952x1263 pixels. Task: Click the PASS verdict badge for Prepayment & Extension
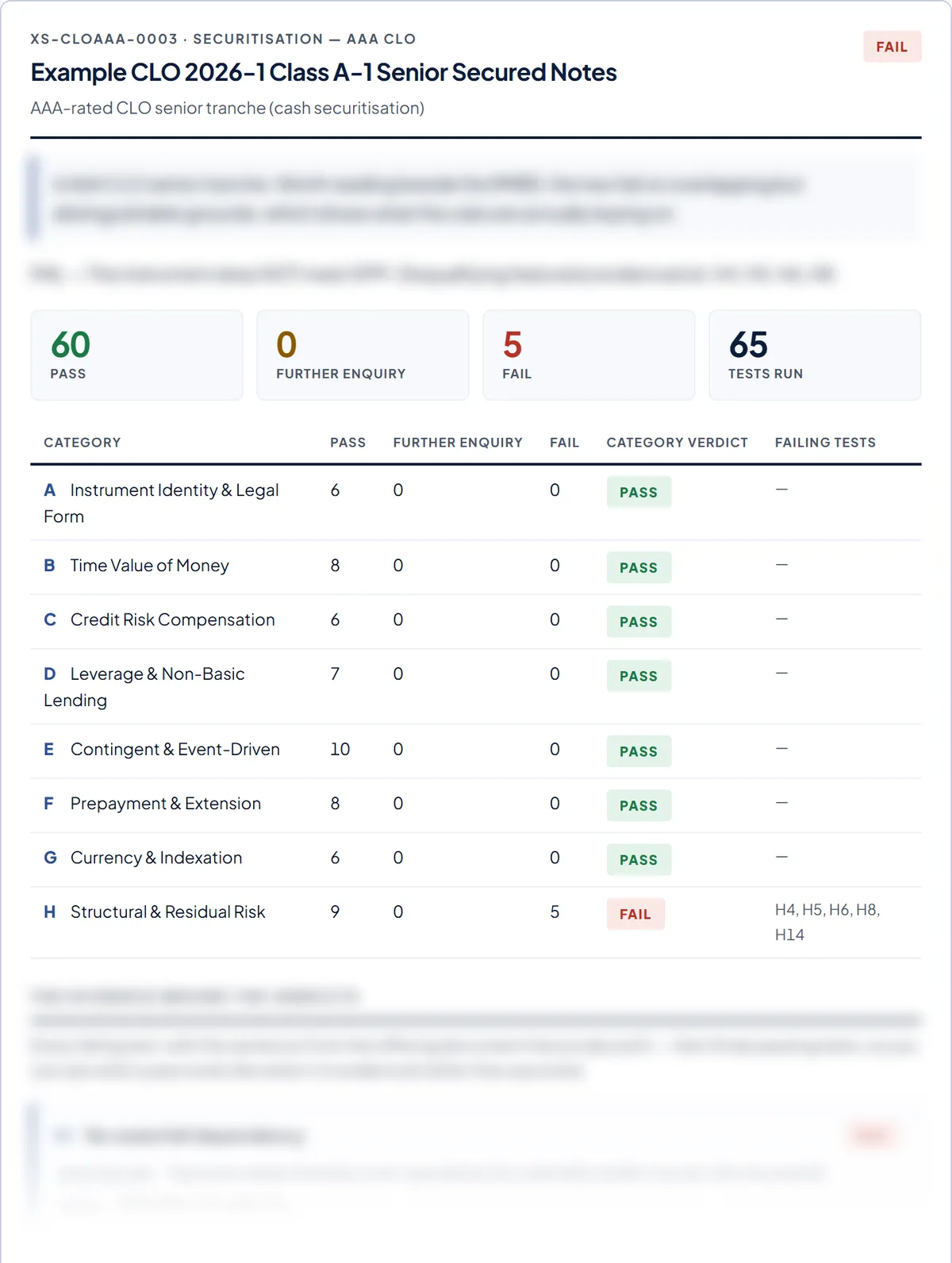639,805
